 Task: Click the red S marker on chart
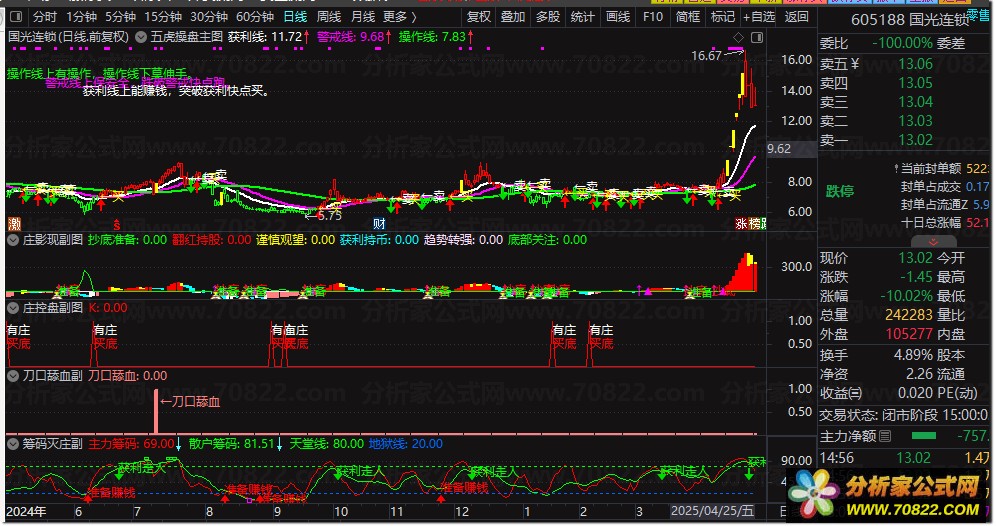(116, 224)
